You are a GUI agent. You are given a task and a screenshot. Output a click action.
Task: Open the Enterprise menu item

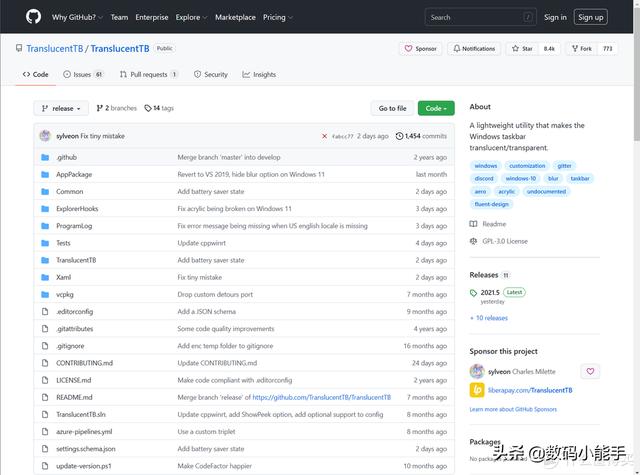point(152,17)
